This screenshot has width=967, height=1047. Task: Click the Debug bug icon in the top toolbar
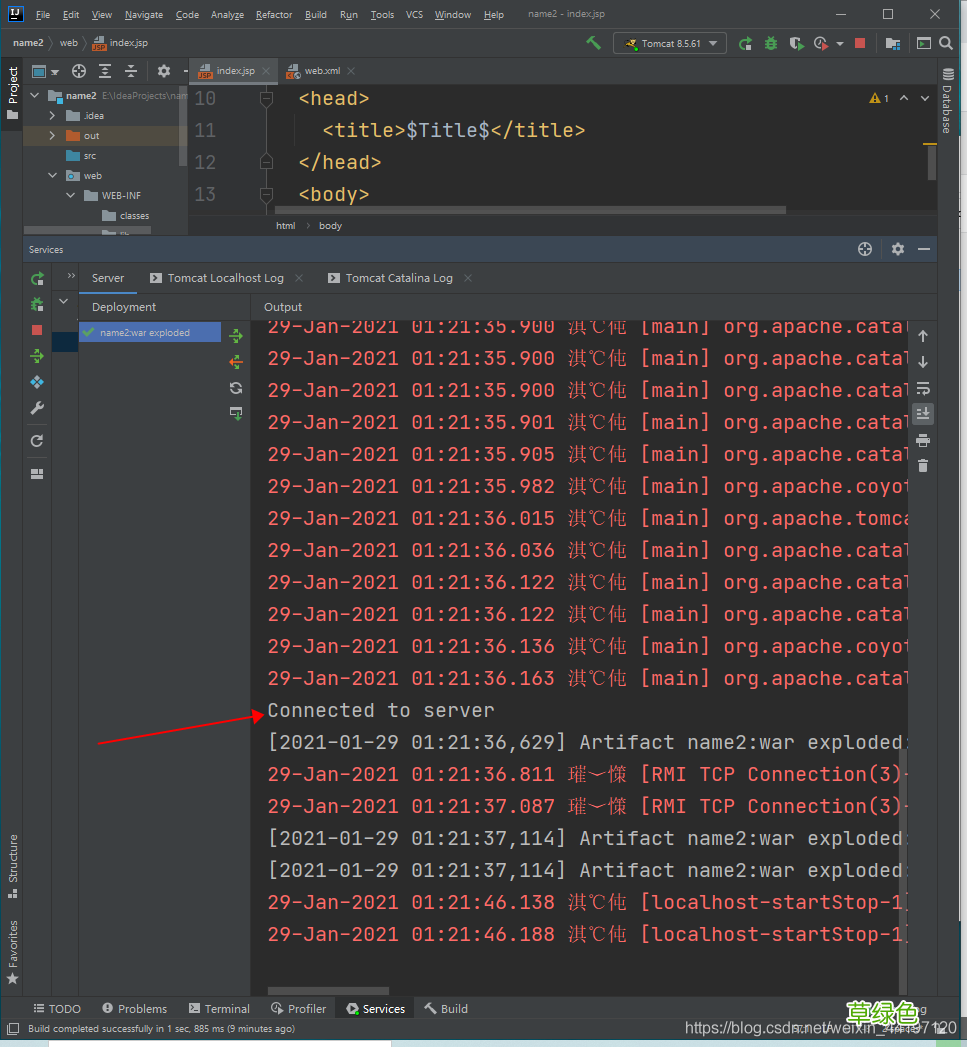771,43
